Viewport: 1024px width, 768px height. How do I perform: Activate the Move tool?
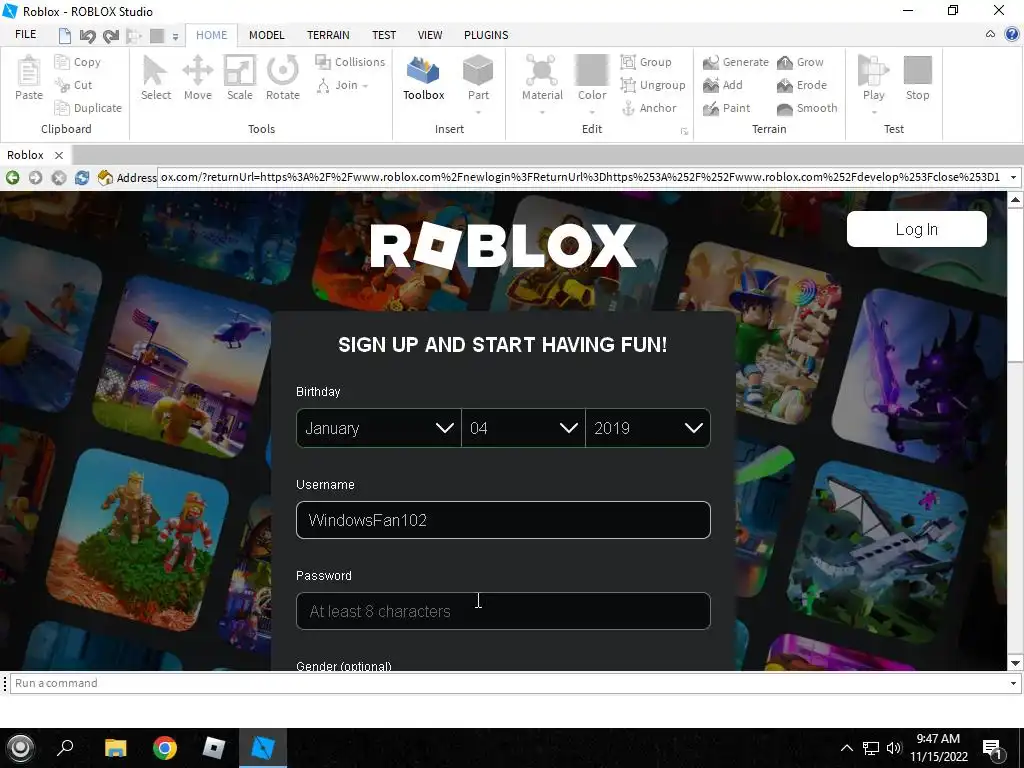(x=198, y=78)
